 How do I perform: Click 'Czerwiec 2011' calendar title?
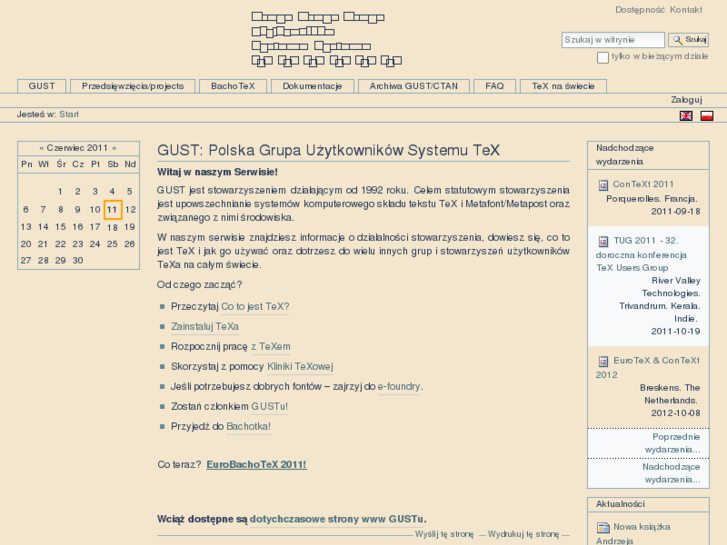77,148
